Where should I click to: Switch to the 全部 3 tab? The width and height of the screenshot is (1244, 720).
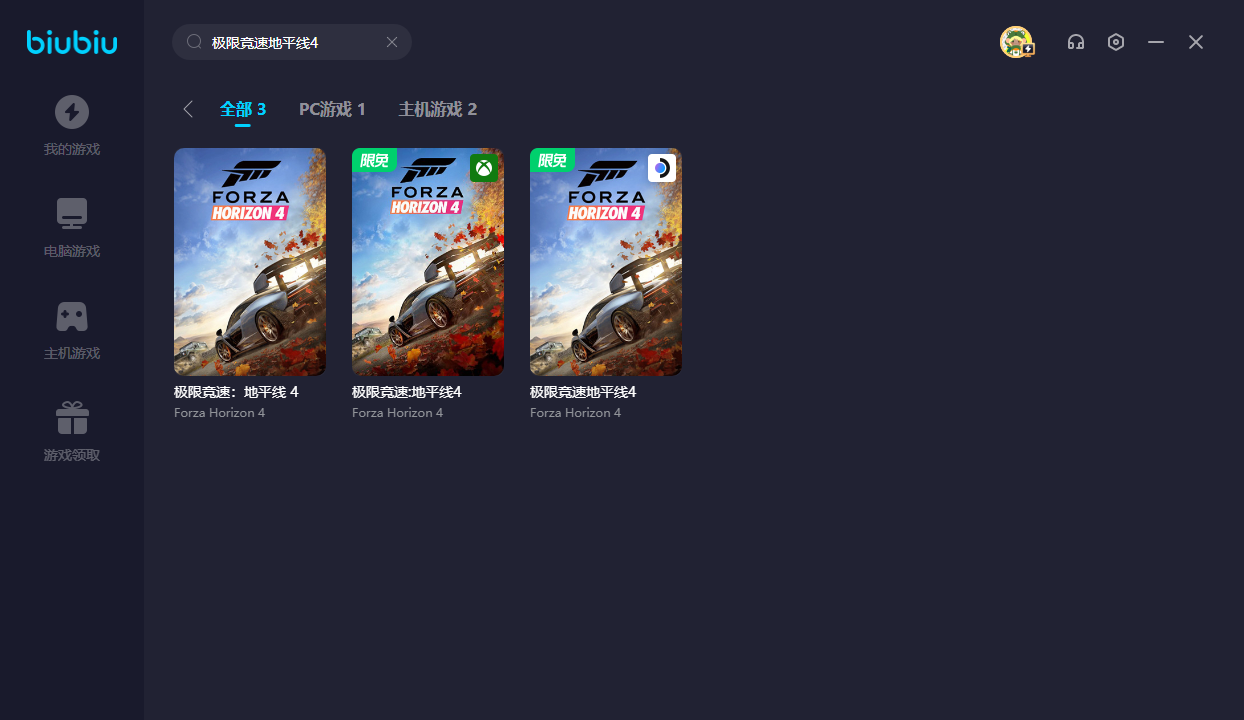(x=243, y=109)
